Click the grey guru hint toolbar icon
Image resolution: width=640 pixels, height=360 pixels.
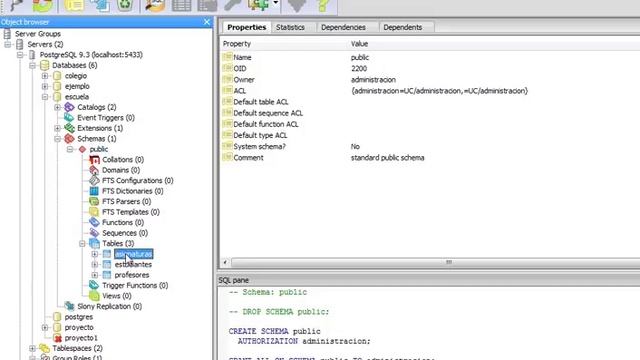(x=297, y=5)
